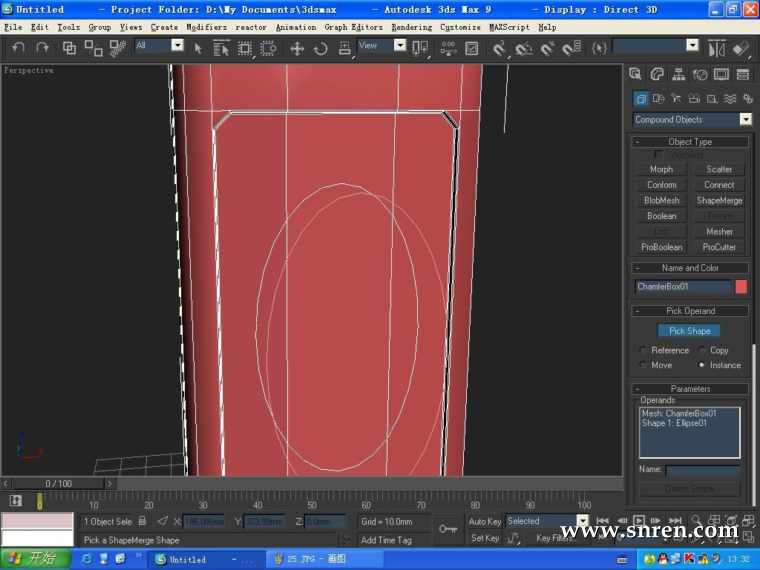
Task: Open the Compound Objects dropdown
Action: point(745,120)
